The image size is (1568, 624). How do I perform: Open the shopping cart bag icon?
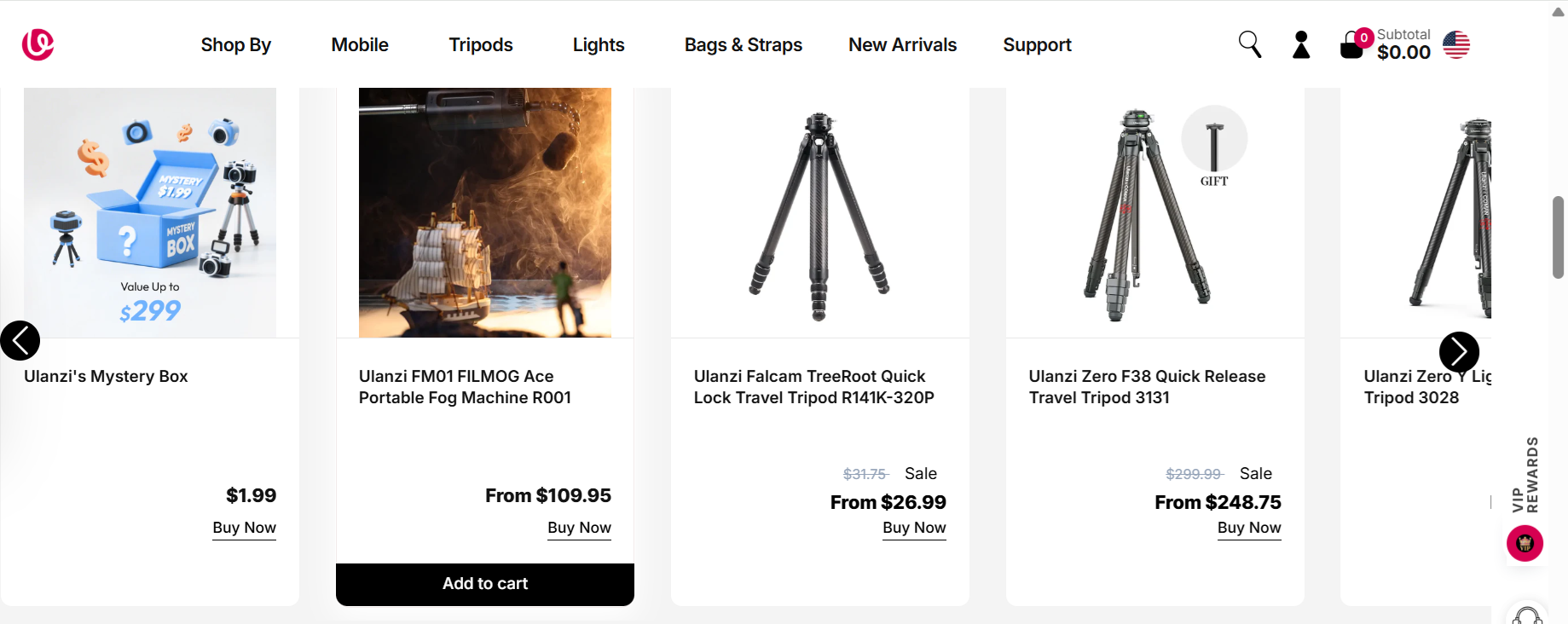point(1352,45)
